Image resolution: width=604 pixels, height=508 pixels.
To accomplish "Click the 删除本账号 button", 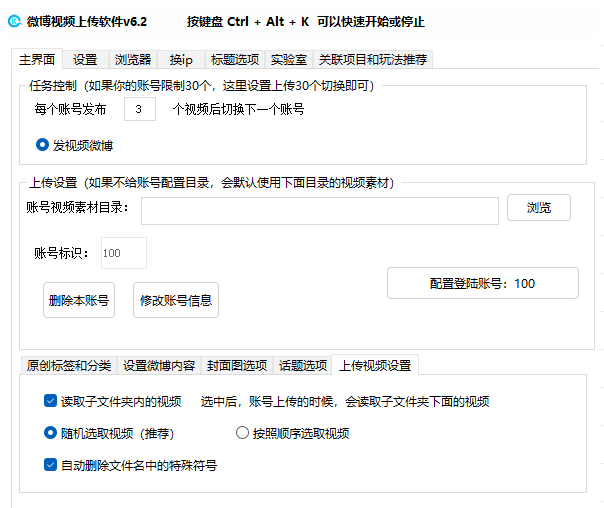I will tap(79, 300).
